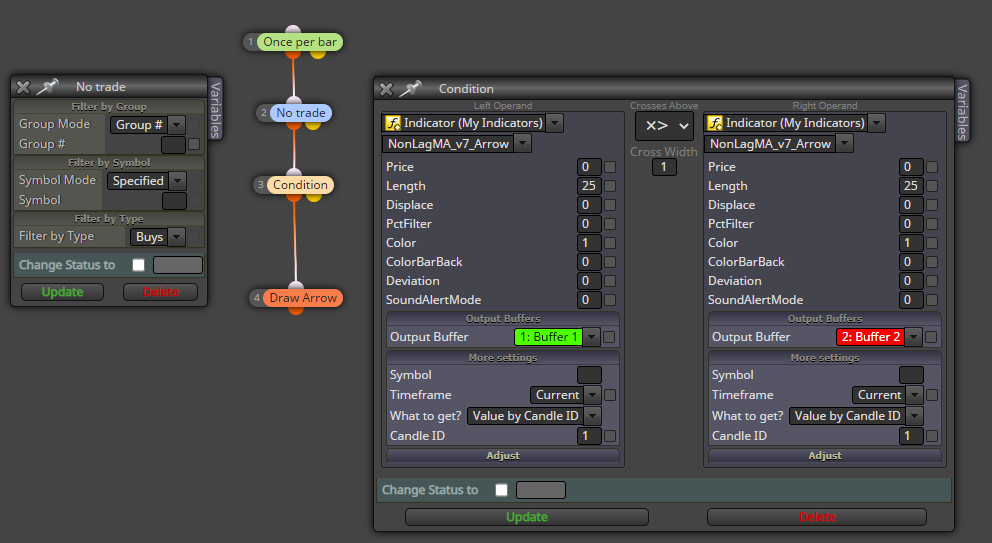Pin the No trade panel
This screenshot has height=543, width=992.
(47, 87)
